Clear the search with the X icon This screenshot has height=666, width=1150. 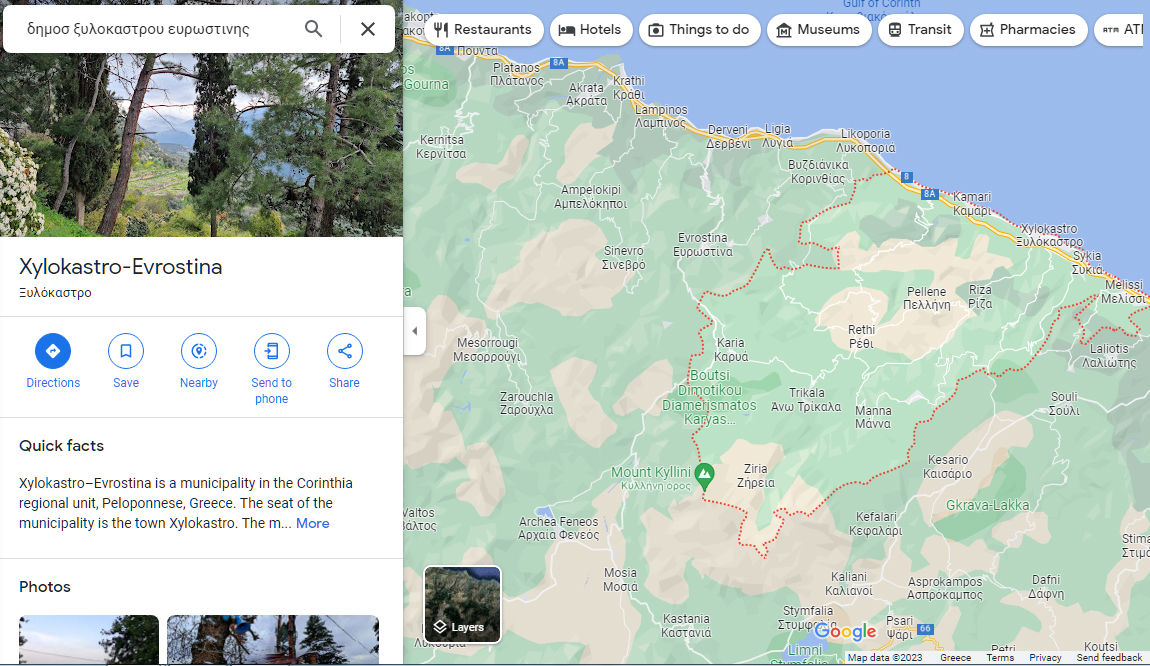pyautogui.click(x=368, y=29)
